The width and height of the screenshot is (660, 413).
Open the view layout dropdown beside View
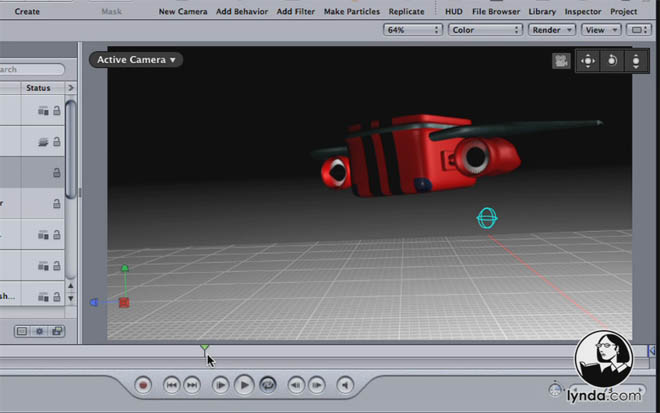(x=639, y=30)
